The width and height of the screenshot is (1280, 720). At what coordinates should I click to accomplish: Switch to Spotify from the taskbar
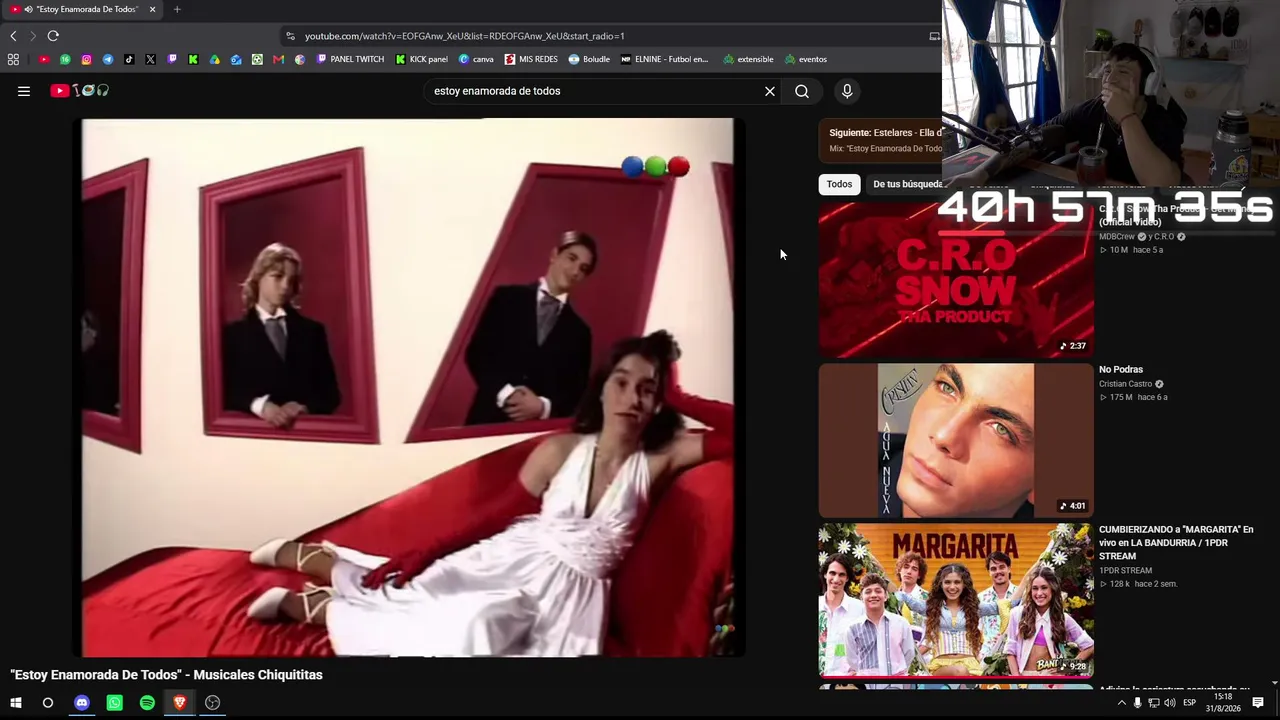coord(147,703)
